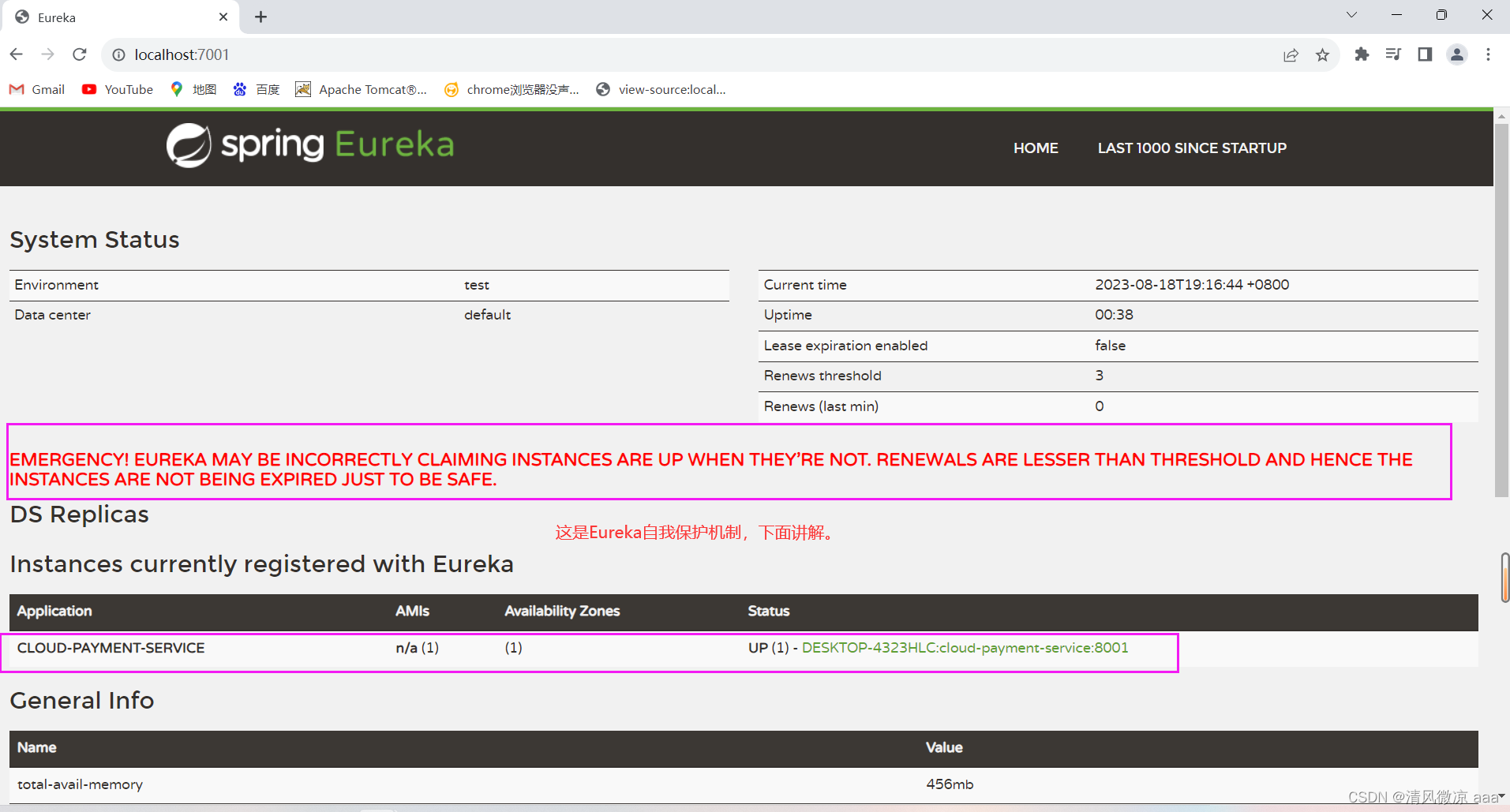Click the Data center value default
The image size is (1510, 812).
(487, 314)
